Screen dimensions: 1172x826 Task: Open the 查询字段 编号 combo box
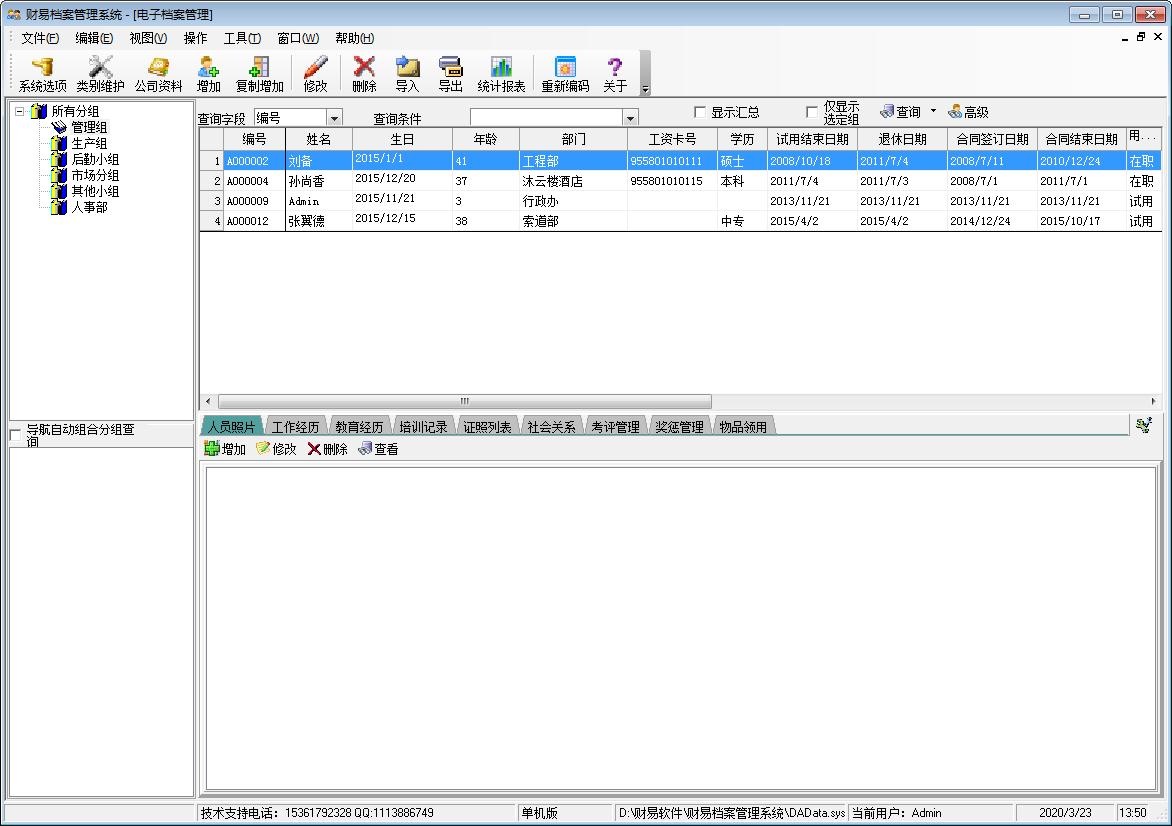coord(297,117)
